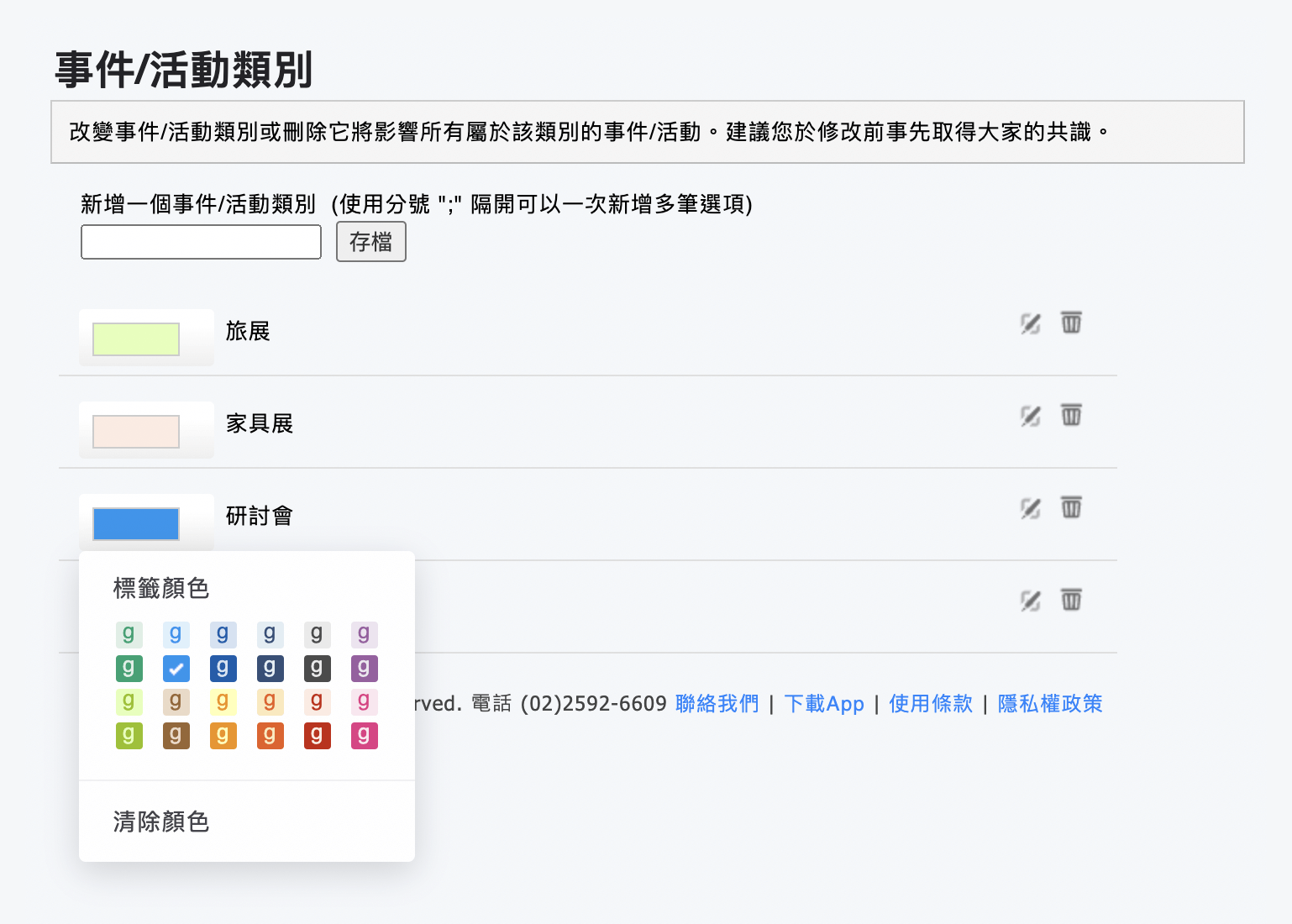
Task: Delete the 研討會 category via trash icon
Action: click(1070, 507)
